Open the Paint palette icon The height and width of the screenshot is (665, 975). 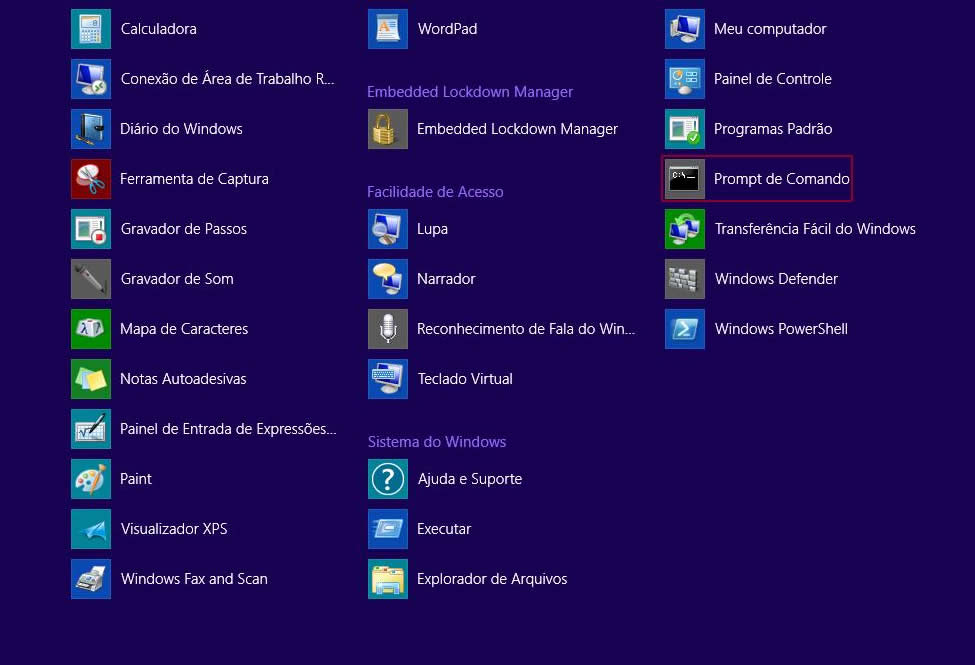pyautogui.click(x=91, y=479)
